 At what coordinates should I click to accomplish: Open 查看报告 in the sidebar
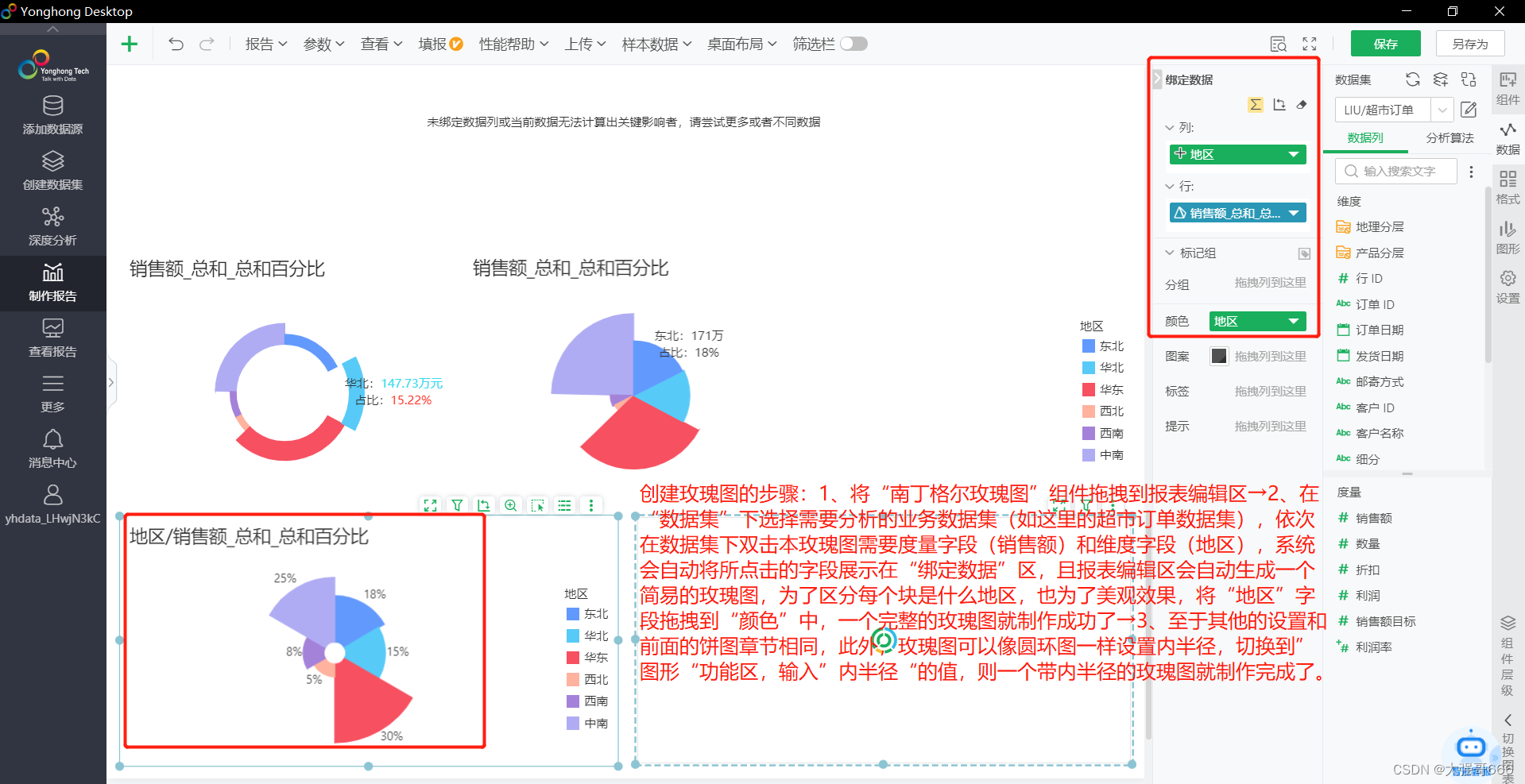(52, 338)
